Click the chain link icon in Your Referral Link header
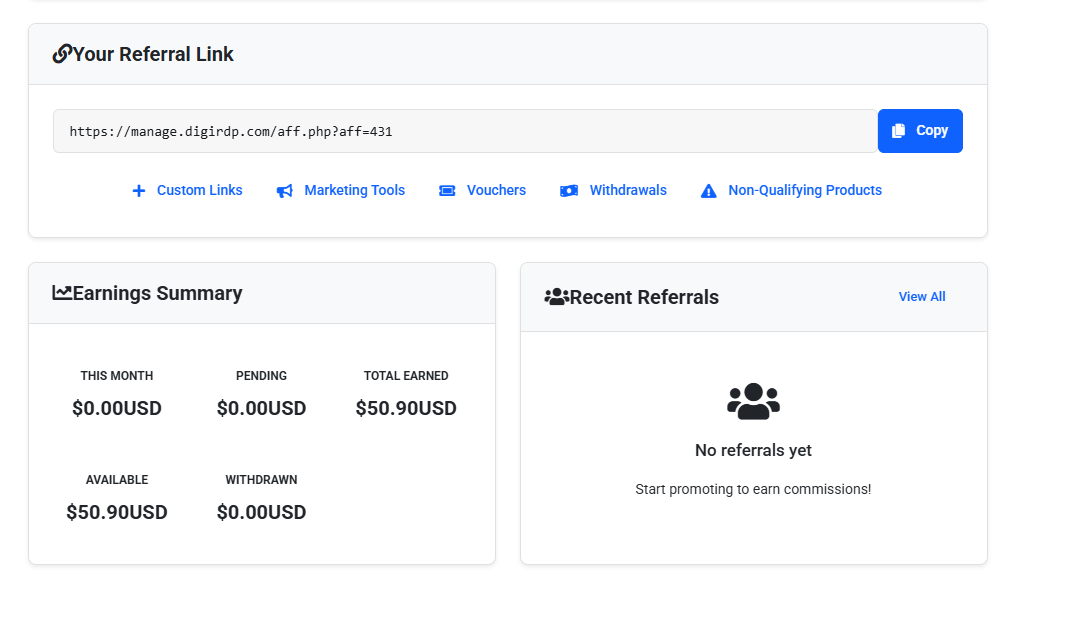1083x621 pixels. click(62, 53)
